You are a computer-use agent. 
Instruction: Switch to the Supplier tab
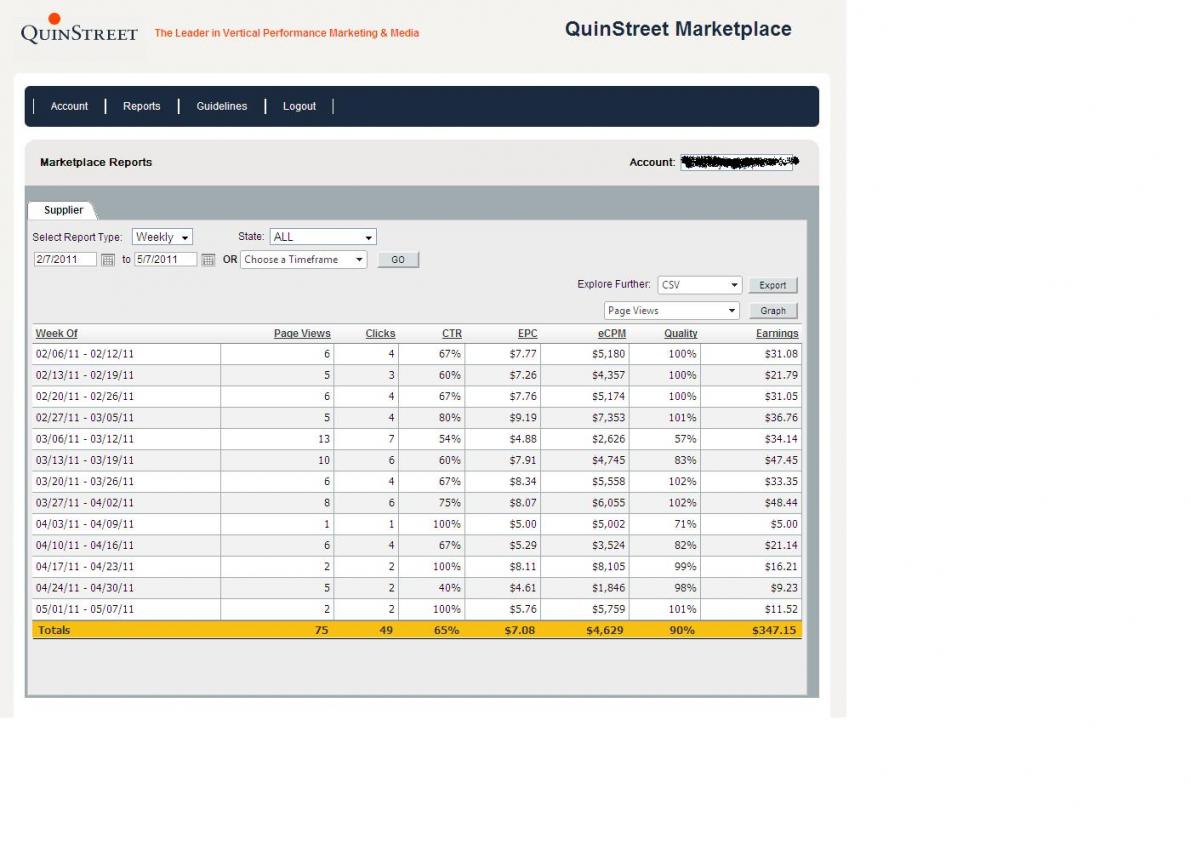(63, 210)
